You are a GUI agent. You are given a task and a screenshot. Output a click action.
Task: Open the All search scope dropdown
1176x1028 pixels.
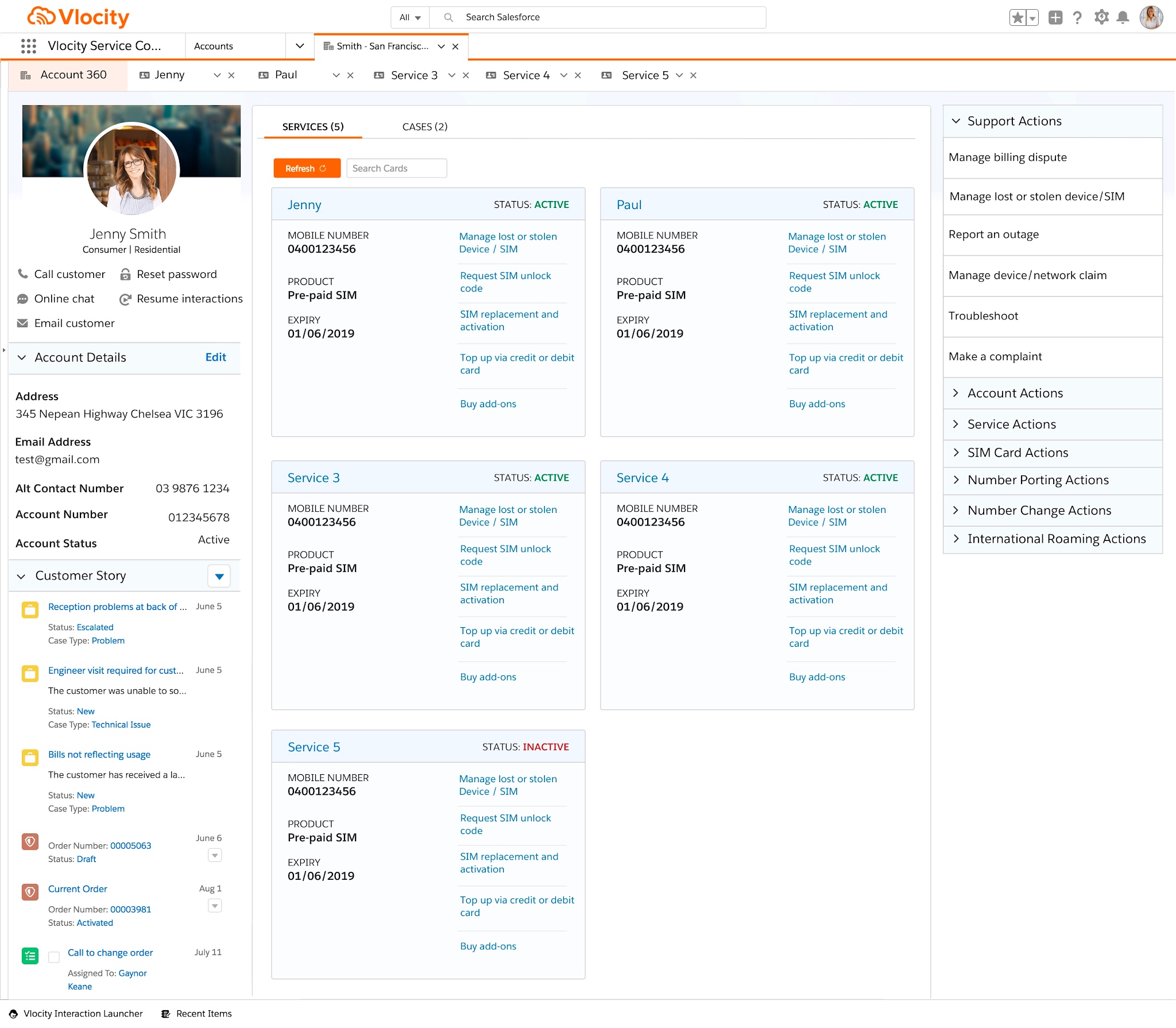(x=410, y=17)
